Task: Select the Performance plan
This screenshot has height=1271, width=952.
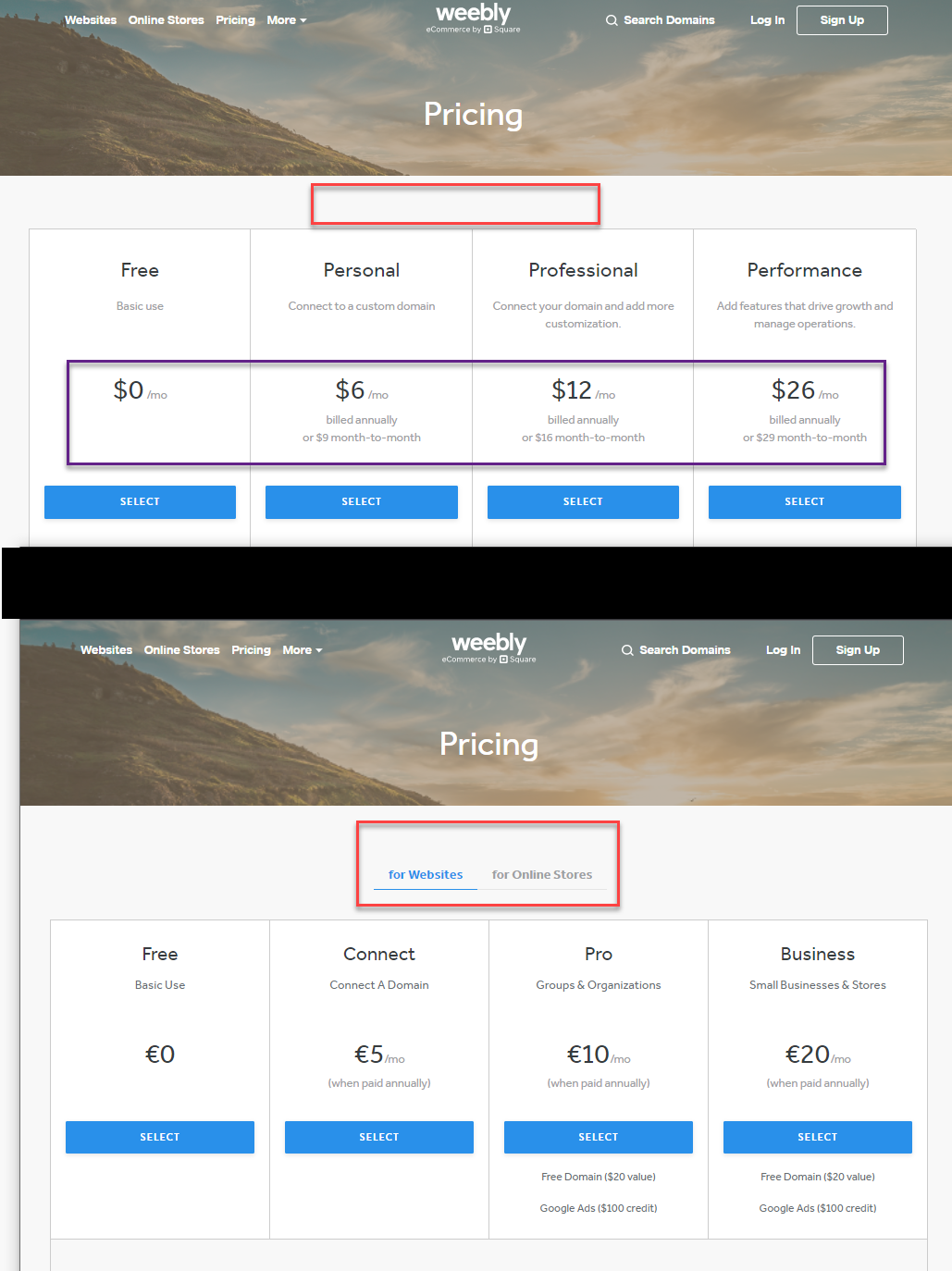Action: (805, 502)
